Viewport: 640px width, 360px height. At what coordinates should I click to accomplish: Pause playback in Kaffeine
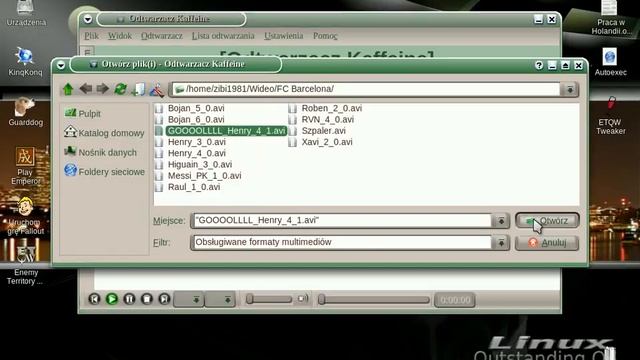click(129, 299)
